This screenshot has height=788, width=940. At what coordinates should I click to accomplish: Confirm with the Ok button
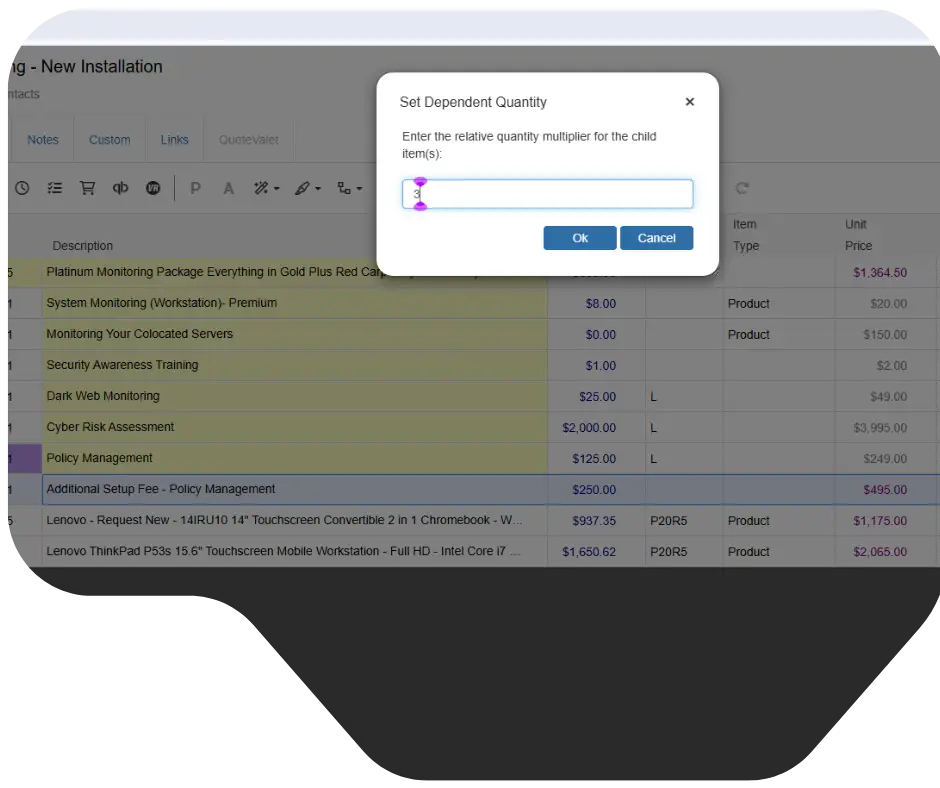coord(580,238)
